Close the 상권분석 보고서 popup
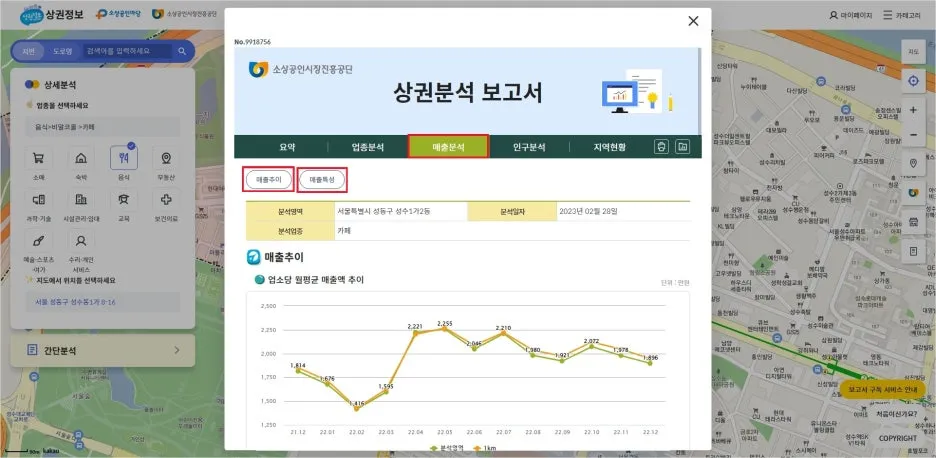 (693, 21)
